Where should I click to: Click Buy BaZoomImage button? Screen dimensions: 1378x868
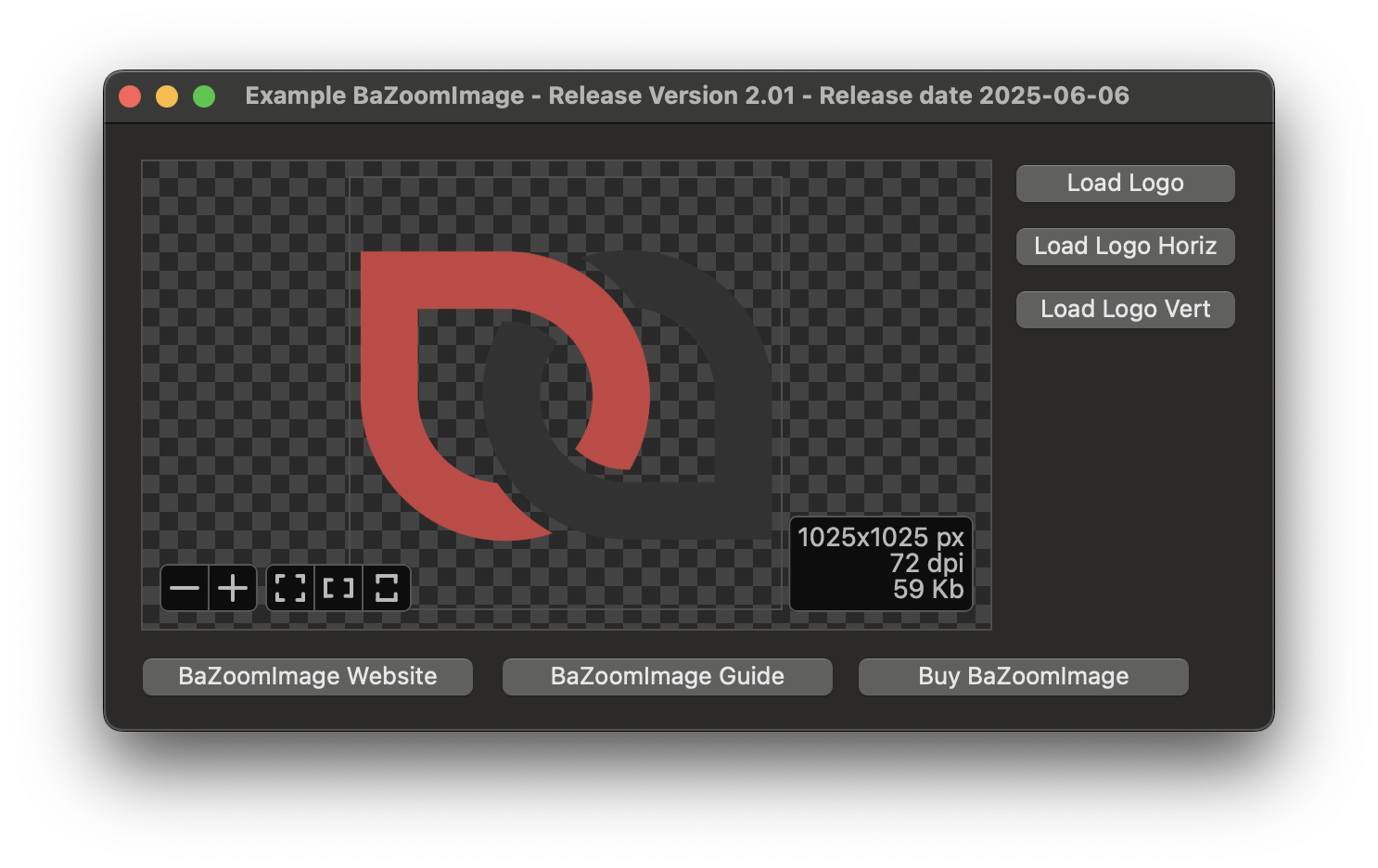[x=1024, y=677]
